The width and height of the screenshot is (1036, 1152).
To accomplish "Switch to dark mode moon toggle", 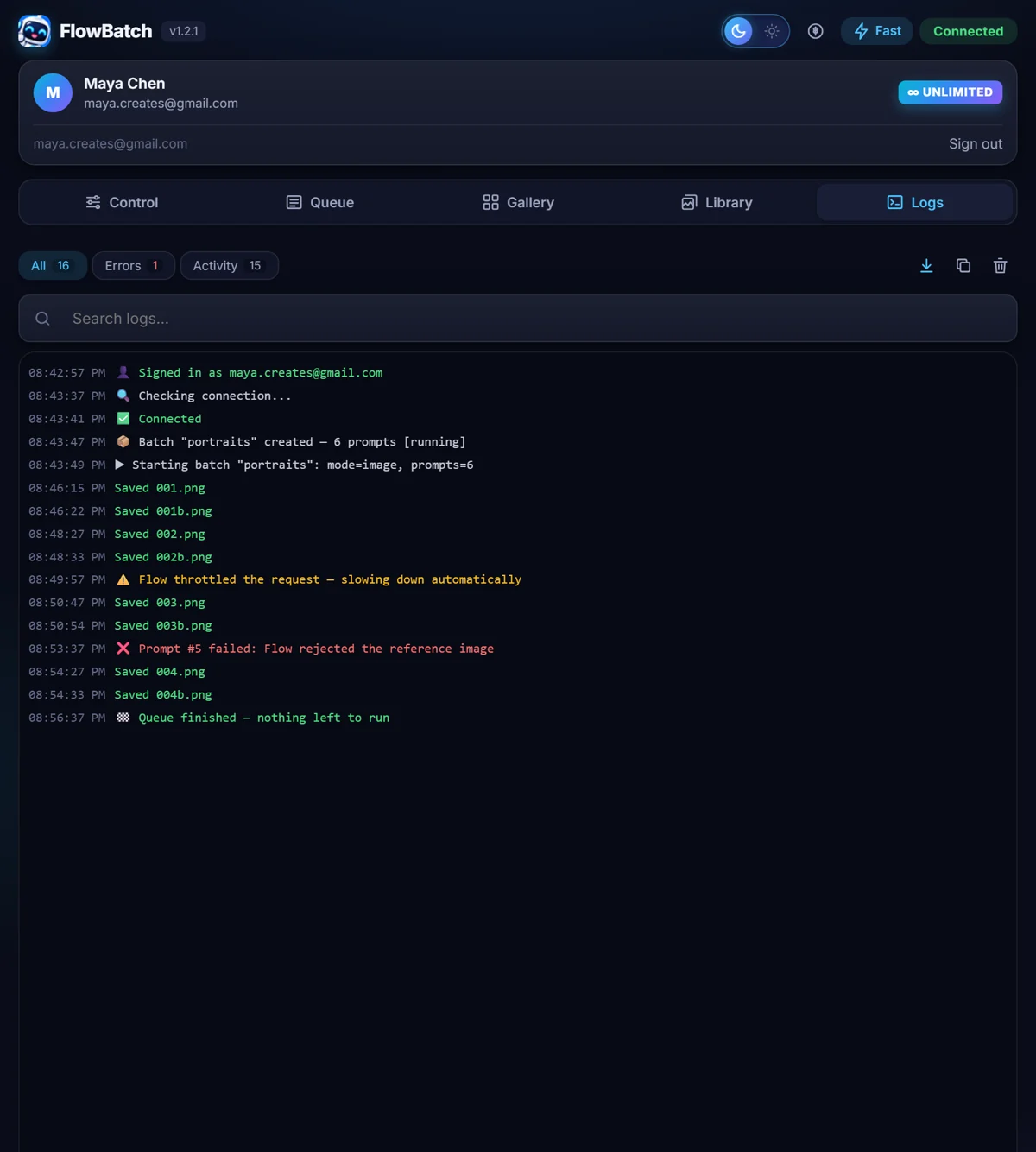I will pyautogui.click(x=738, y=31).
